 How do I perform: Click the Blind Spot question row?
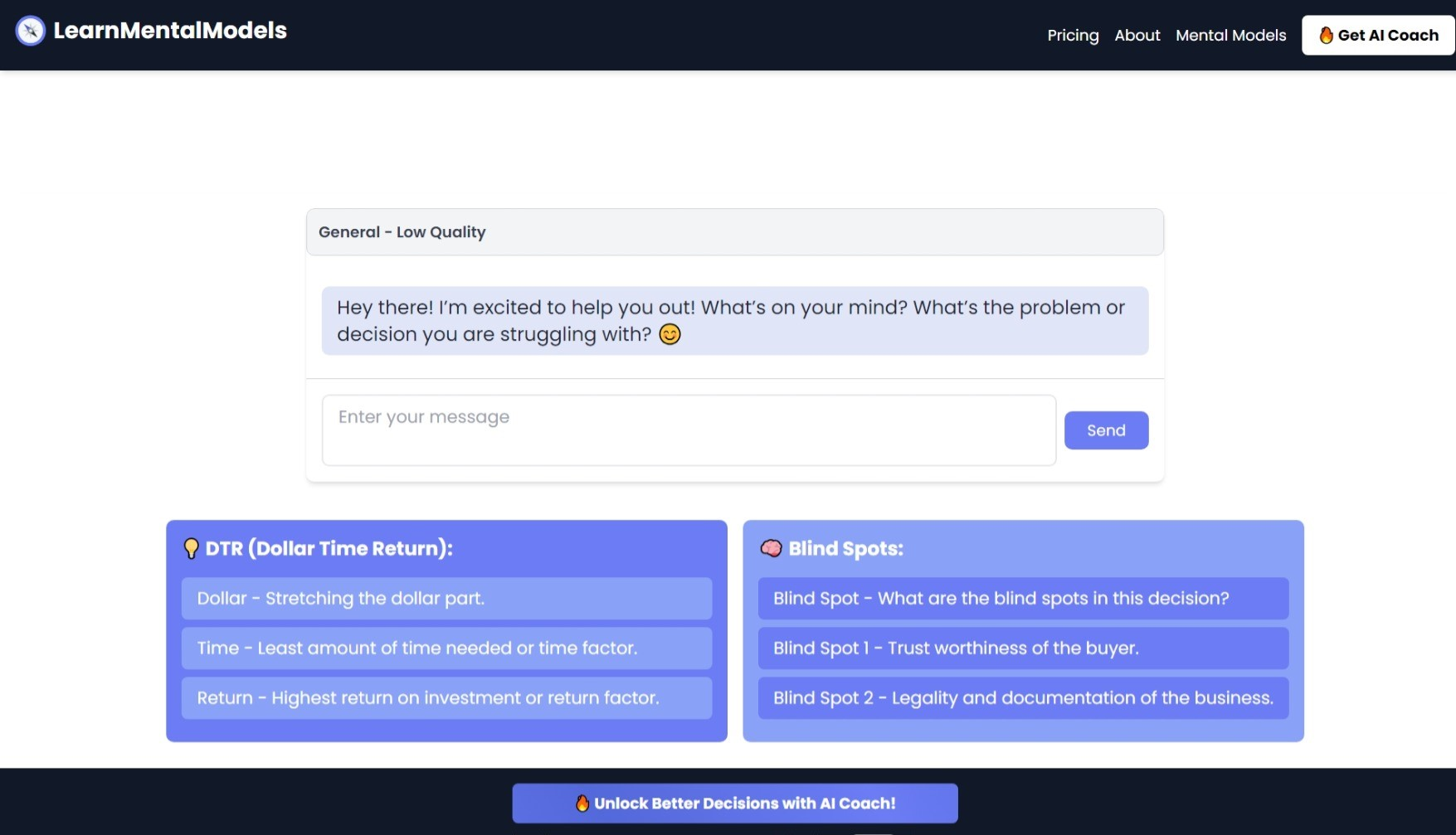pyautogui.click(x=1022, y=598)
